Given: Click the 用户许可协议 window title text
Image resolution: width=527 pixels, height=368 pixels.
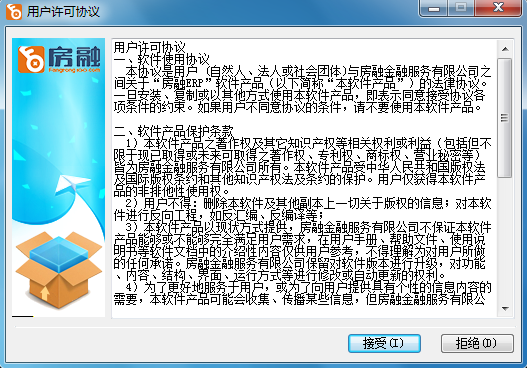Looking at the screenshot, I should tap(64, 11).
